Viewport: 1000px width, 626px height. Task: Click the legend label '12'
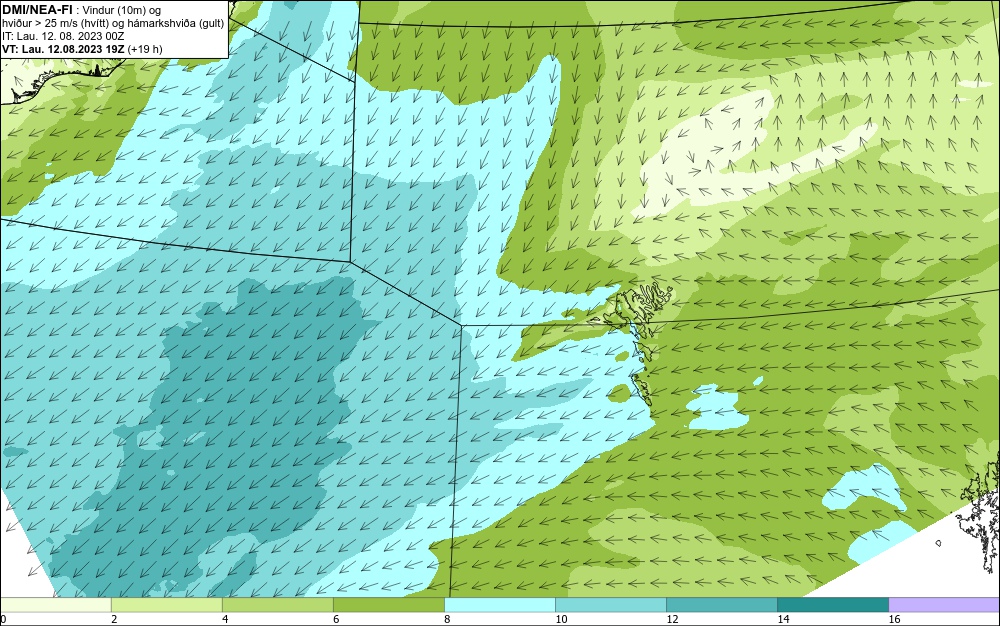[x=672, y=619]
